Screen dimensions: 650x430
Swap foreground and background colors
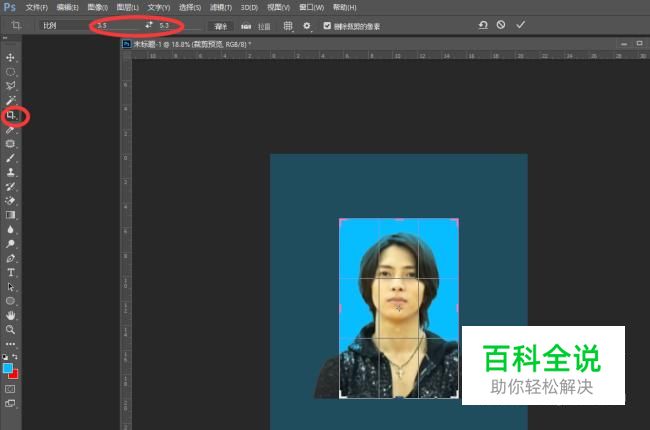pyautogui.click(x=15, y=357)
